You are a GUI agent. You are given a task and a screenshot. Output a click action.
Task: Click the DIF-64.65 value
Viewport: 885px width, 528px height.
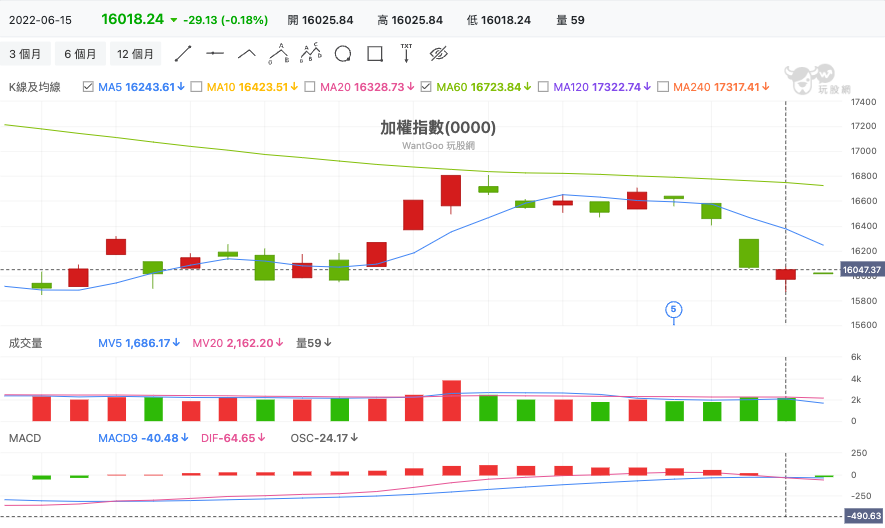click(x=233, y=438)
